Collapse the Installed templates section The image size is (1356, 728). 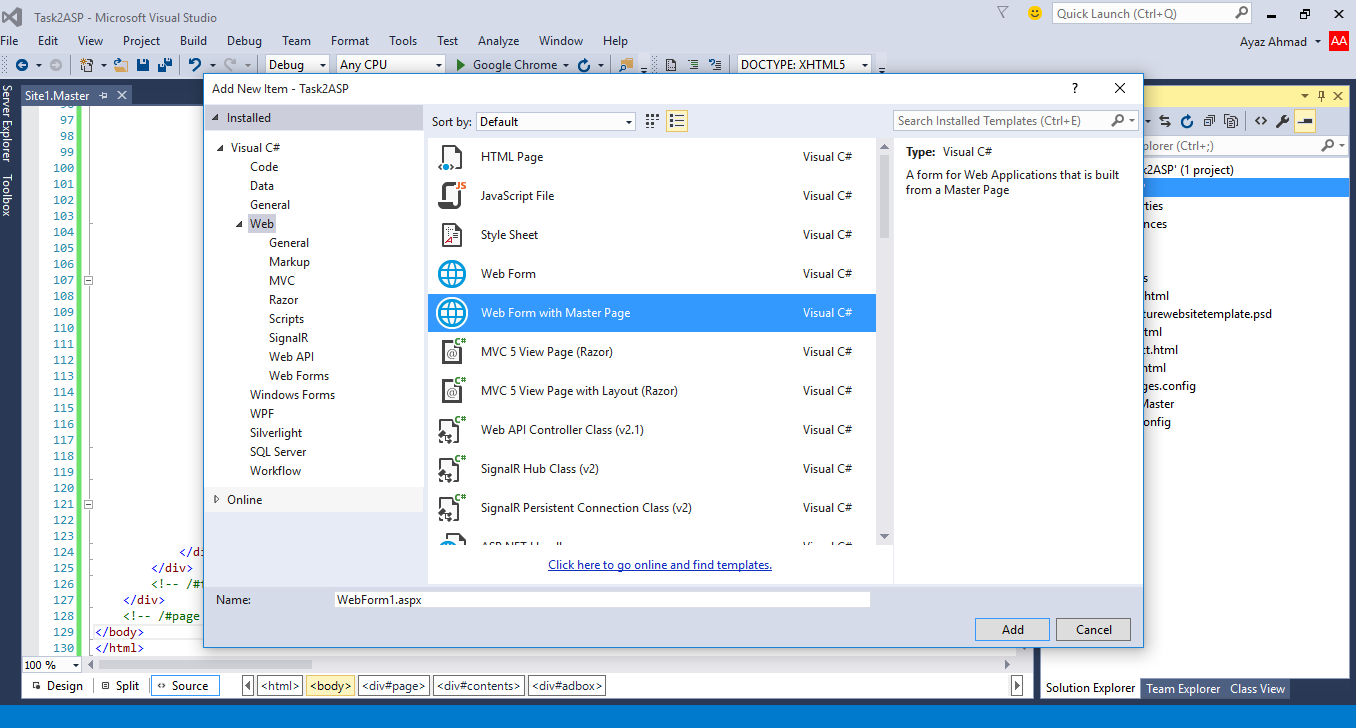tap(216, 118)
